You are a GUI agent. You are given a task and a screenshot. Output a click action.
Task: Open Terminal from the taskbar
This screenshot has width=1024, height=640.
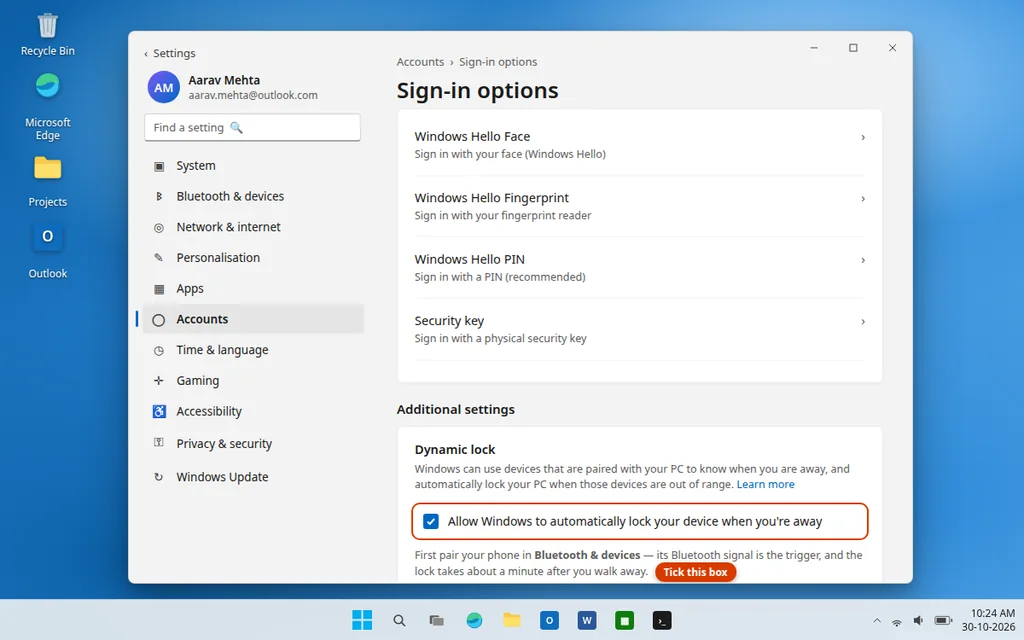coord(662,620)
